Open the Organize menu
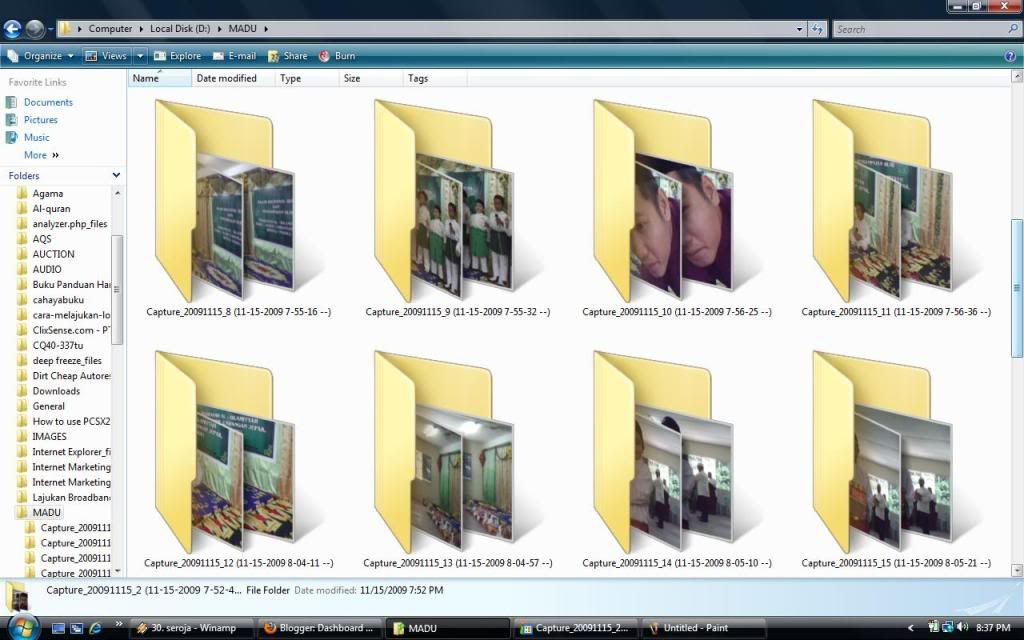The width and height of the screenshot is (1024, 640). tap(40, 56)
